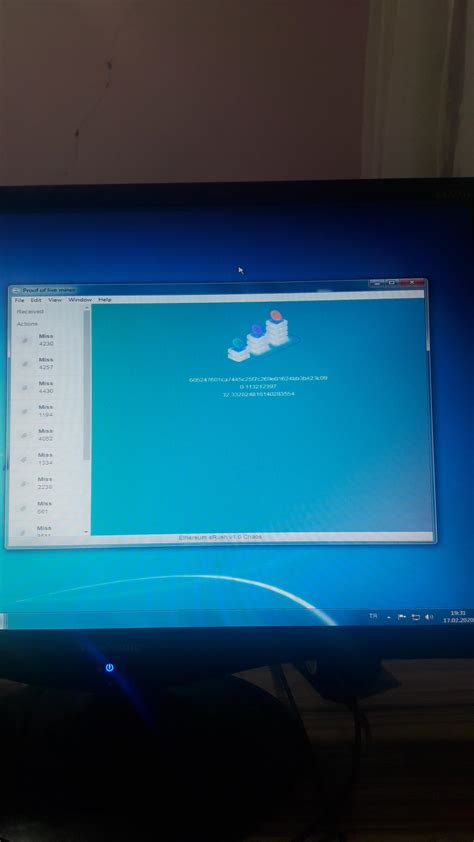Select the Miss 4430 entry text
Screen dimensions: 474x842
[46, 387]
